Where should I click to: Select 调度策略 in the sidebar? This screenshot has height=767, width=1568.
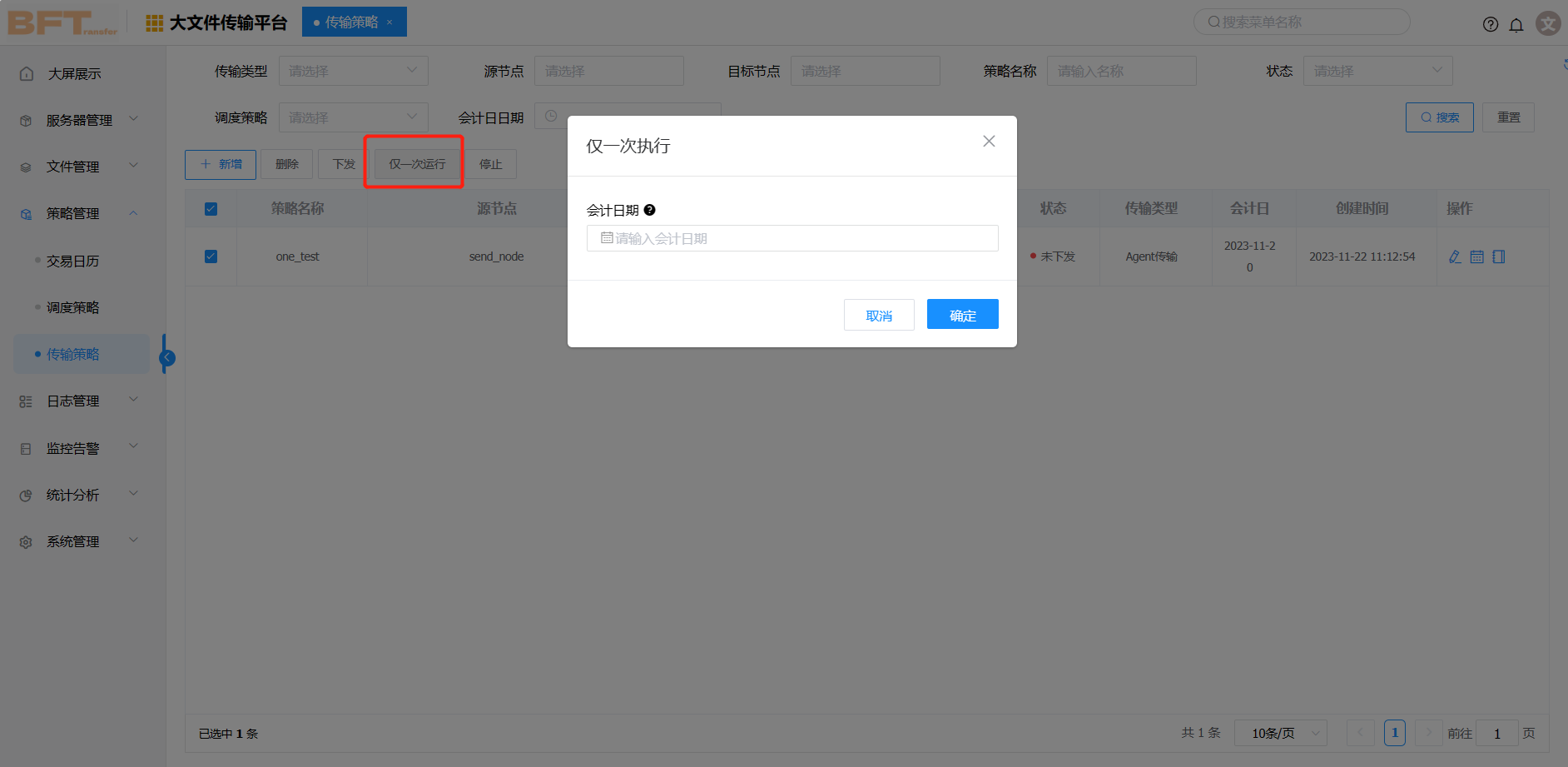pos(72,307)
